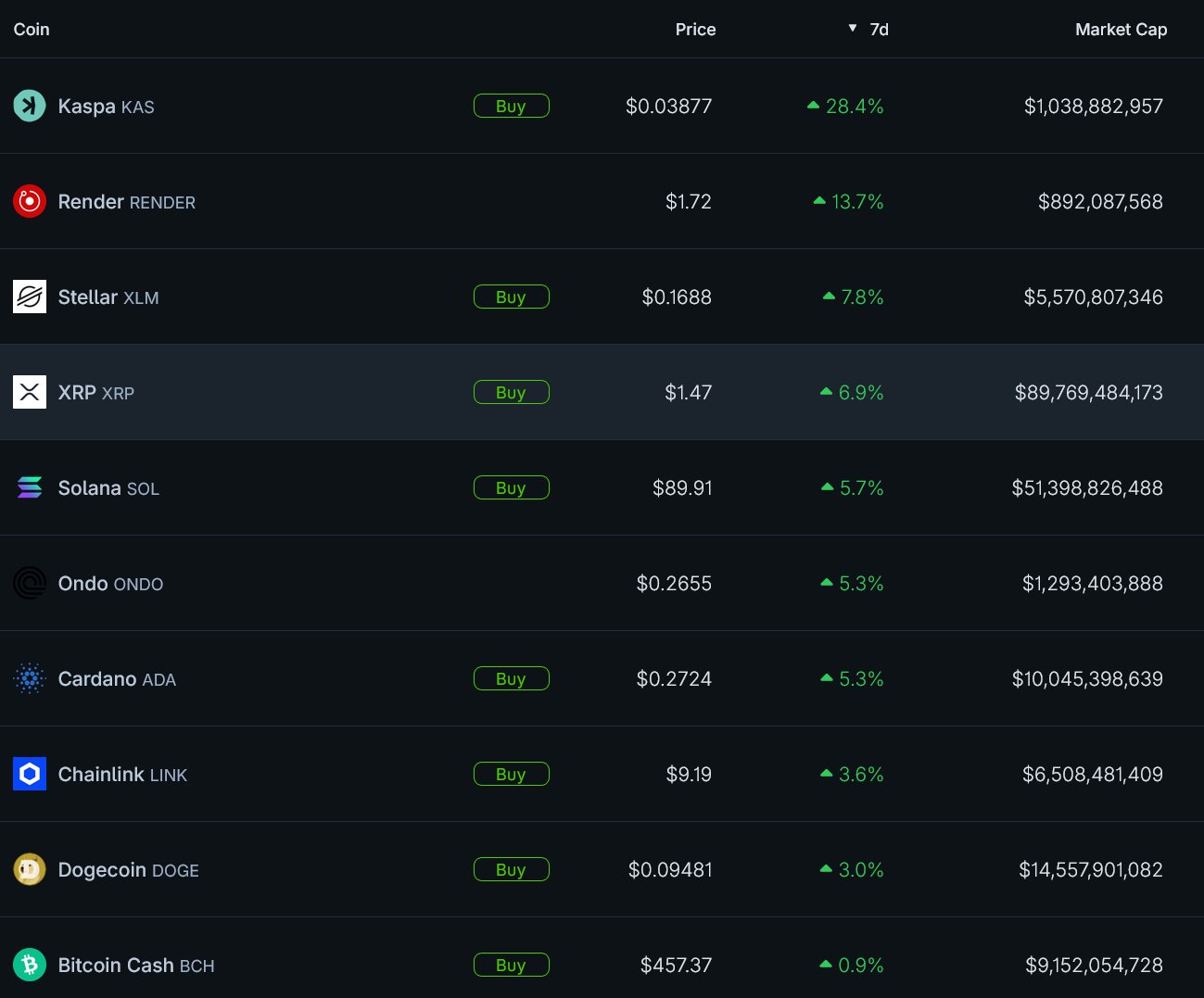Screen dimensions: 1204x998
Task: Click the Bitcoin Cash logo icon
Action: (x=30, y=965)
